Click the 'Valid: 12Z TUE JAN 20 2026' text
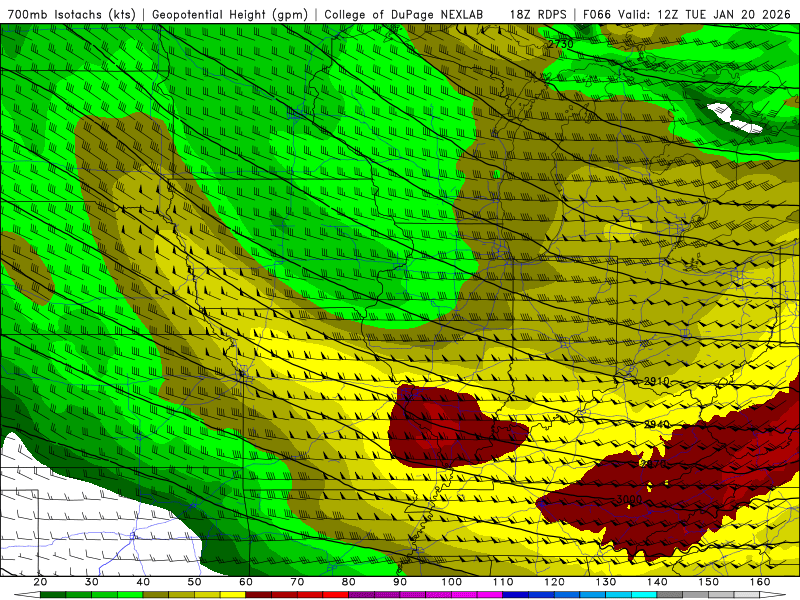This screenshot has width=800, height=600. pos(705,14)
